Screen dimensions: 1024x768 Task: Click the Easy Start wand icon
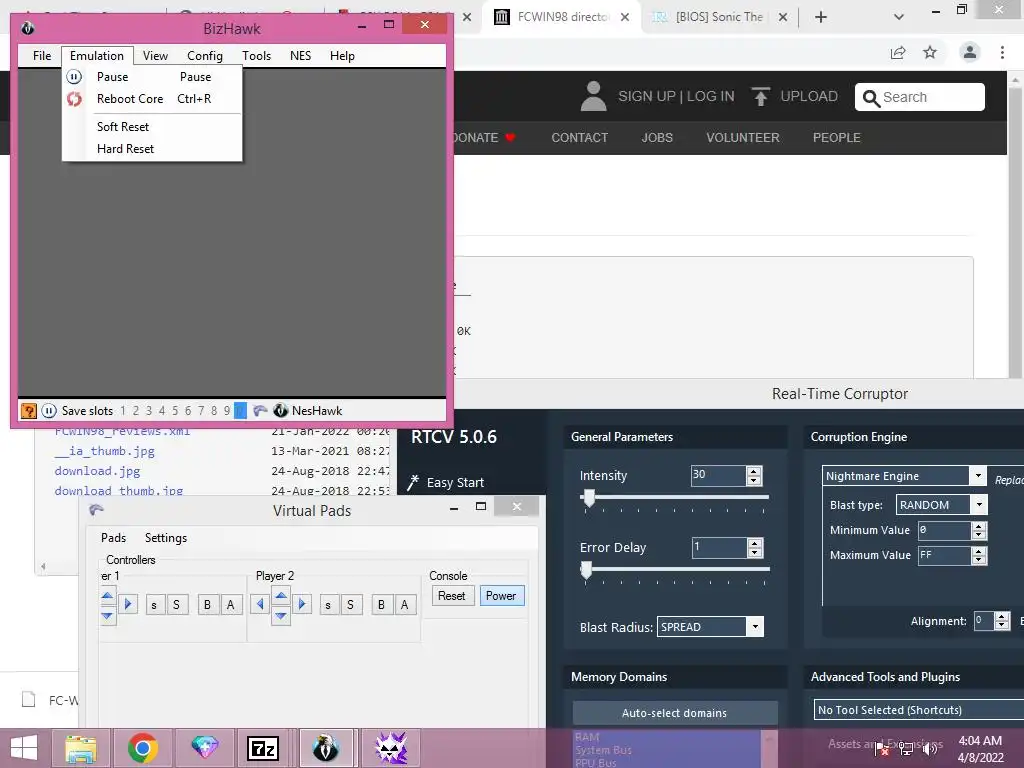tap(413, 483)
